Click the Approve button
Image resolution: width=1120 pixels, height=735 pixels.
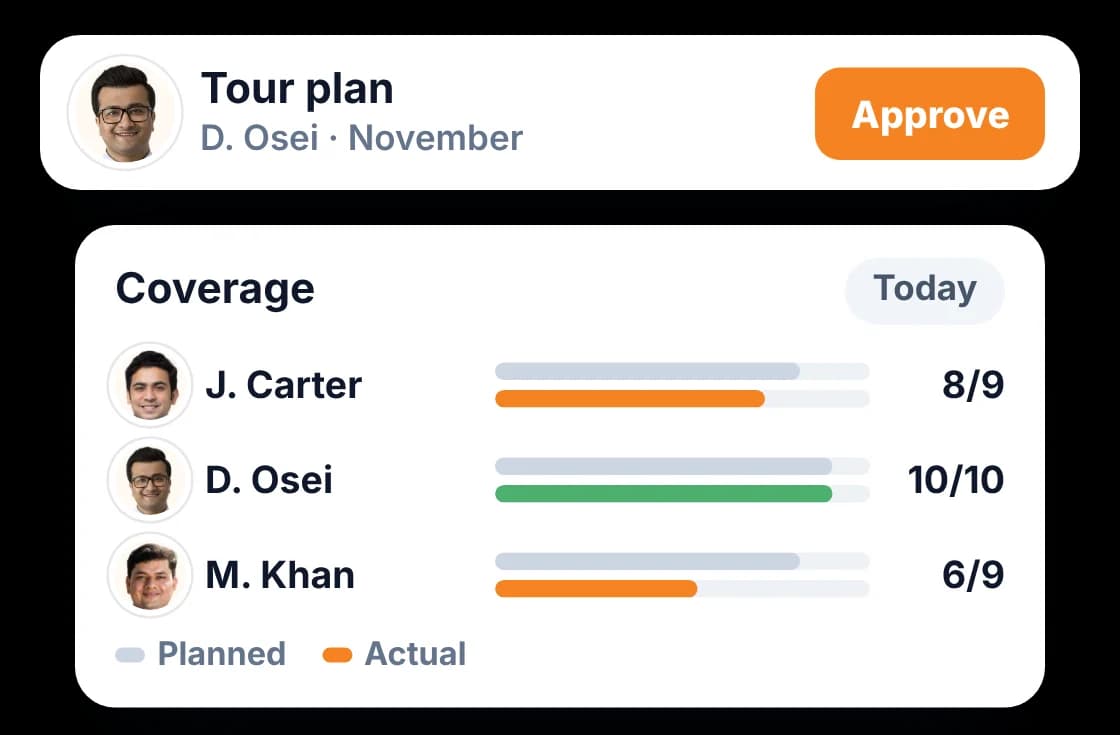pyautogui.click(x=929, y=114)
